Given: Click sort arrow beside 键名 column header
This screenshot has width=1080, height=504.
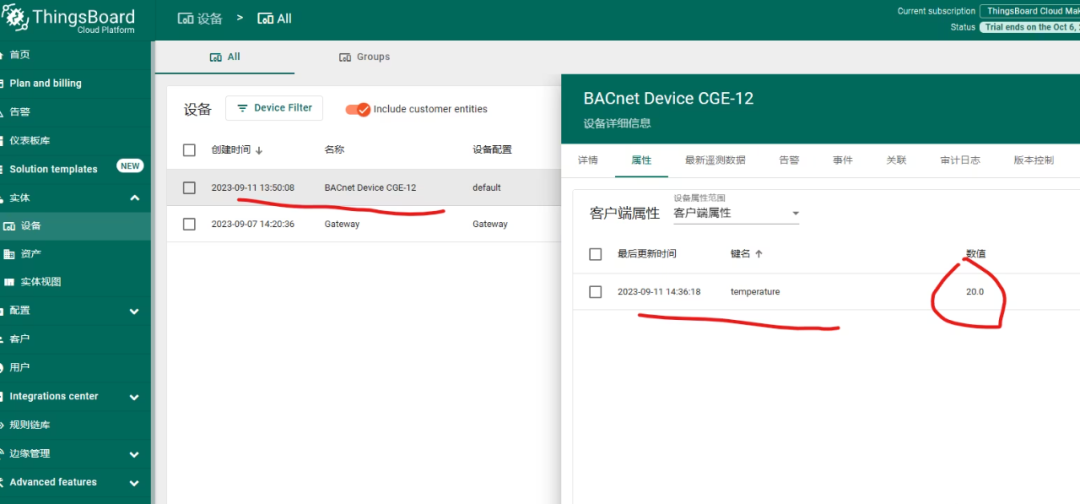Looking at the screenshot, I should point(759,255).
